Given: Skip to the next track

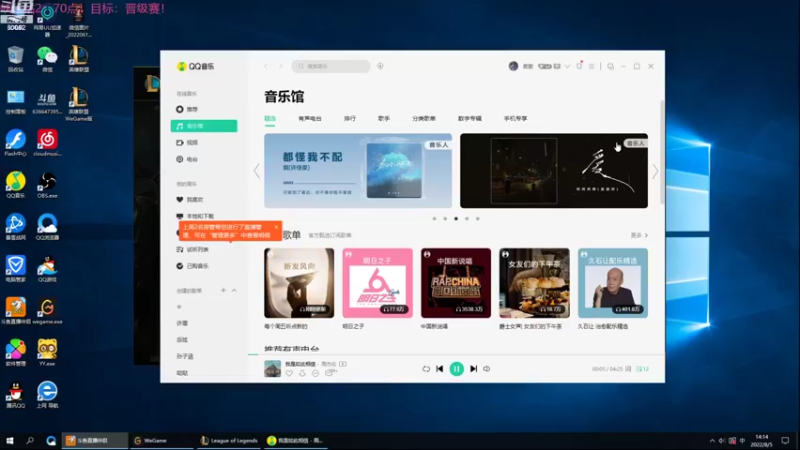Looking at the screenshot, I should [x=473, y=369].
